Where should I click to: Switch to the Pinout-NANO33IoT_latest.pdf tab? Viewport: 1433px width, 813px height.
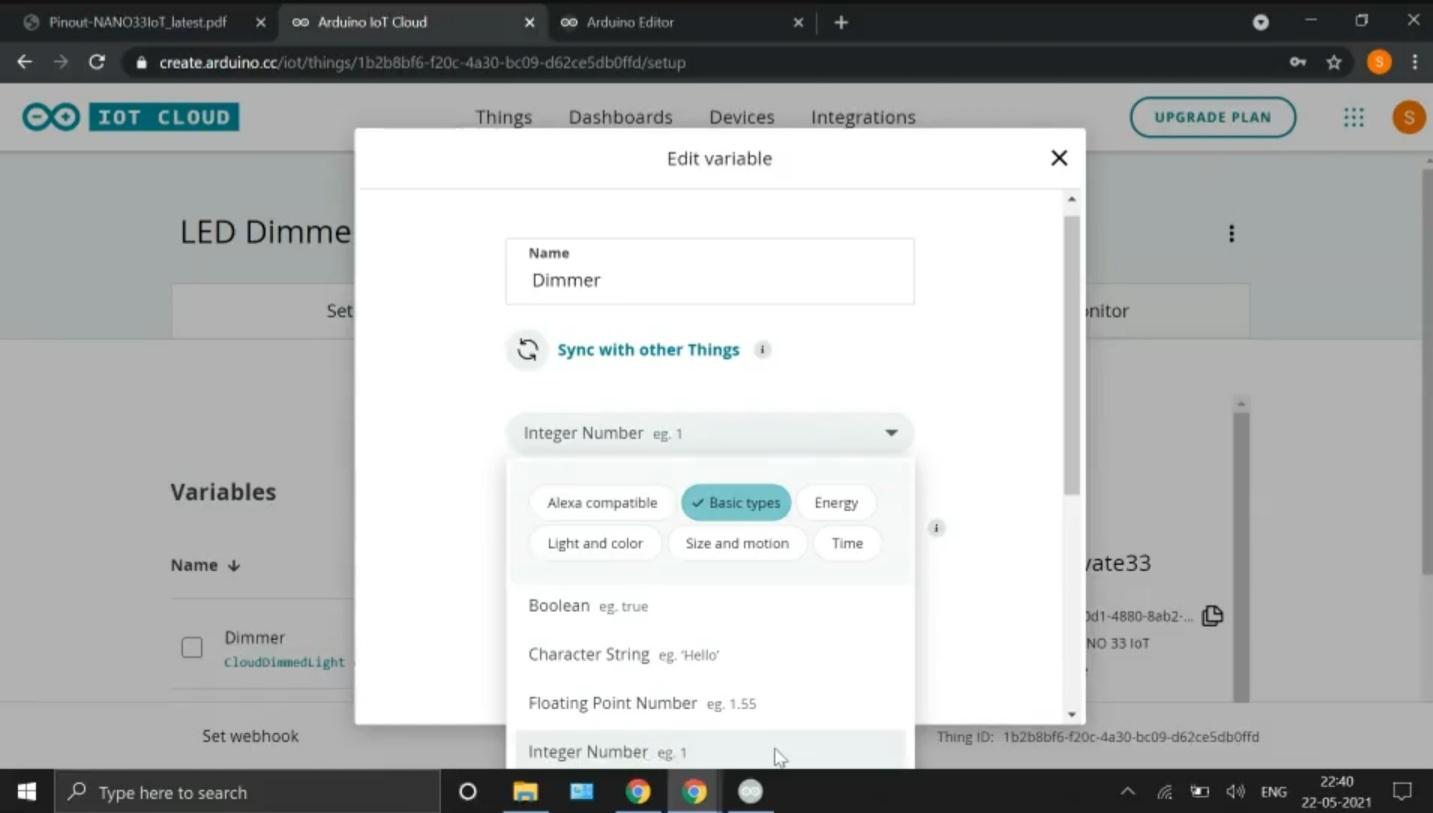(138, 22)
